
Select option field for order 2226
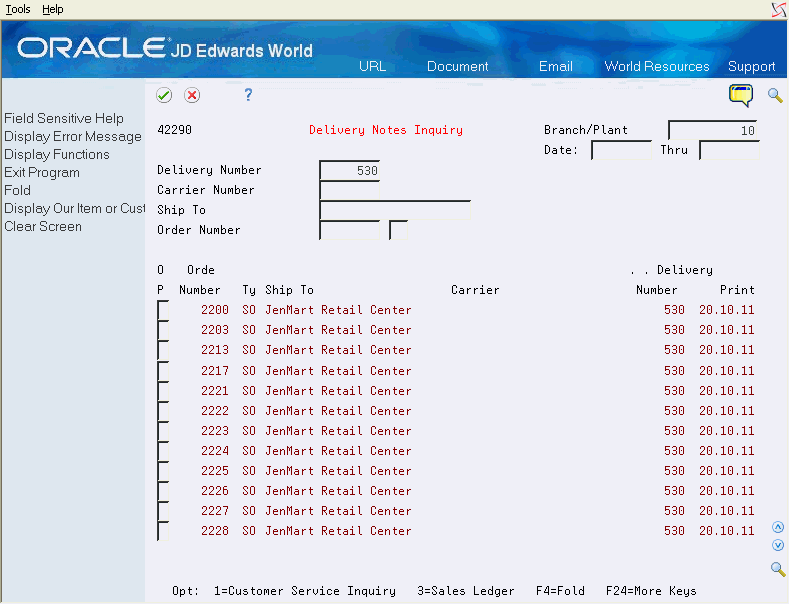[x=163, y=491]
